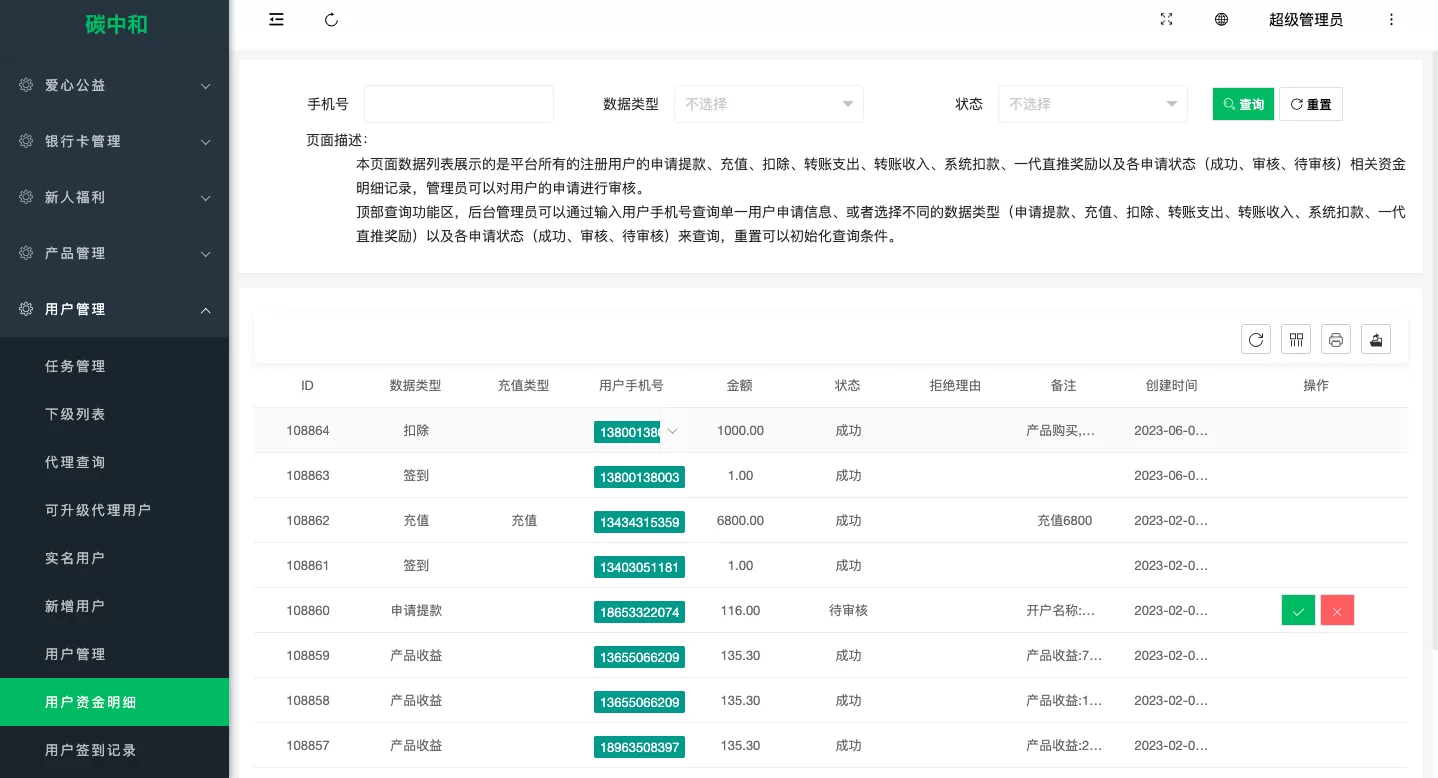
Task: Open the 任务管理 sidebar item
Action: tap(75, 366)
